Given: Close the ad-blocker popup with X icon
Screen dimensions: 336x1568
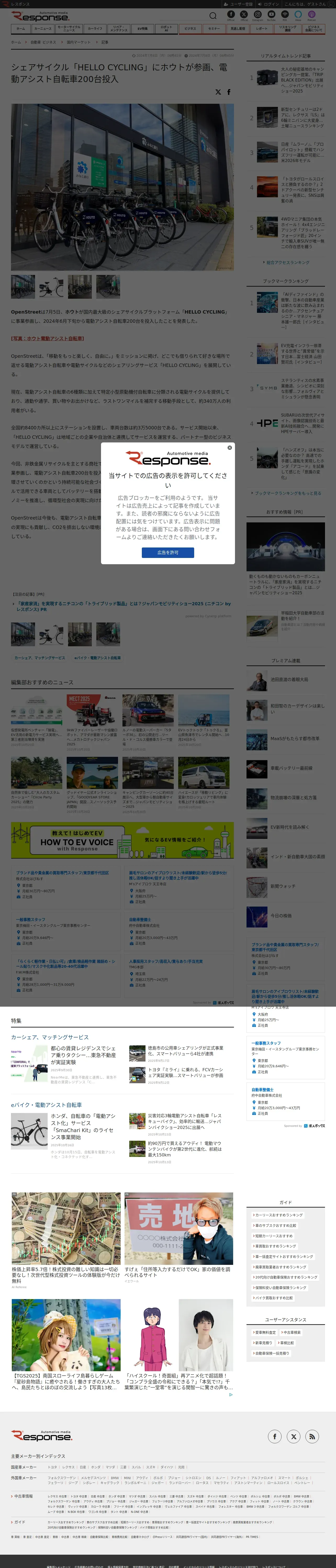Looking at the screenshot, I should coord(229,447).
